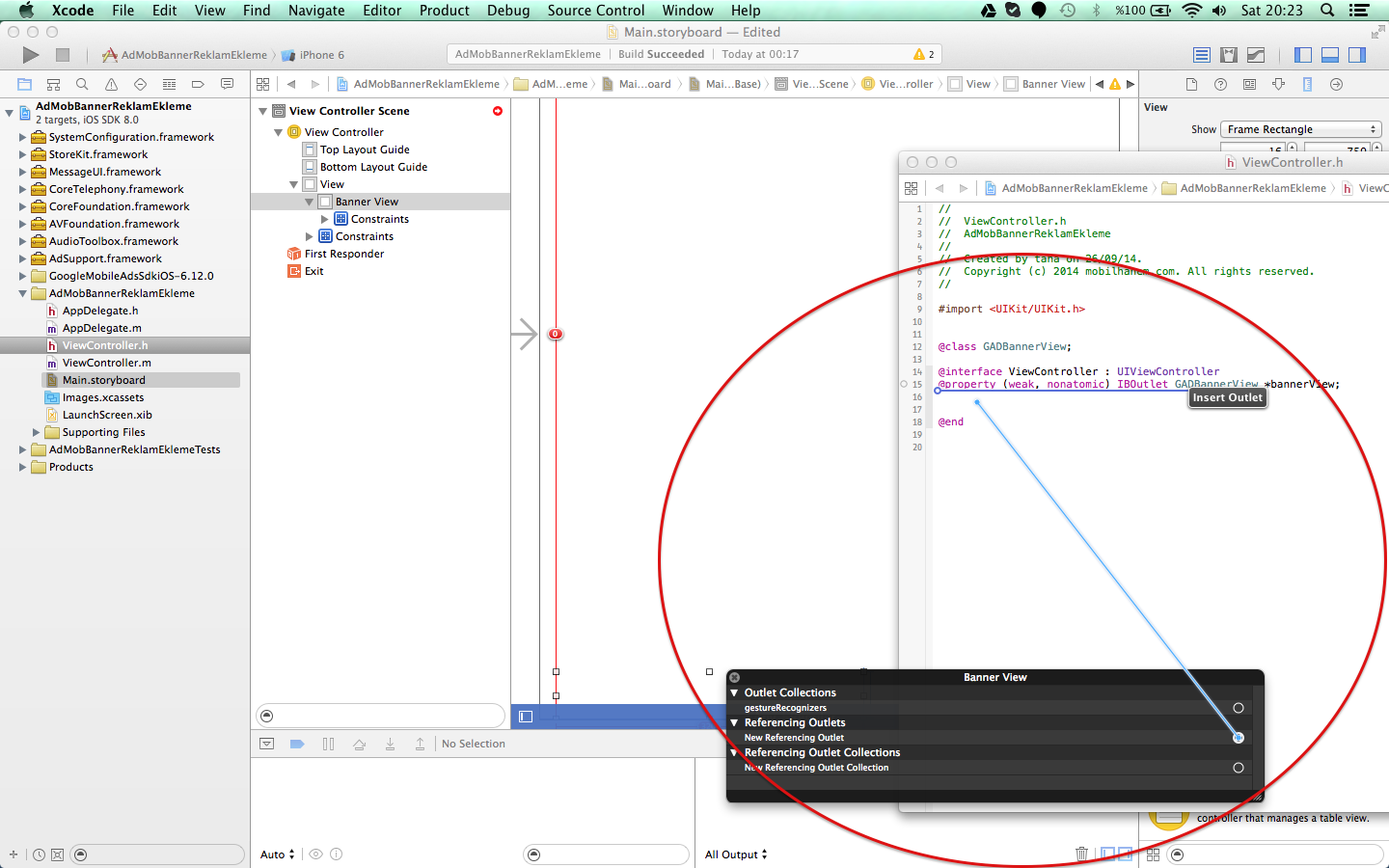The height and width of the screenshot is (868, 1389).
Task: Switch to the Assistant editor
Action: pyautogui.click(x=1228, y=55)
